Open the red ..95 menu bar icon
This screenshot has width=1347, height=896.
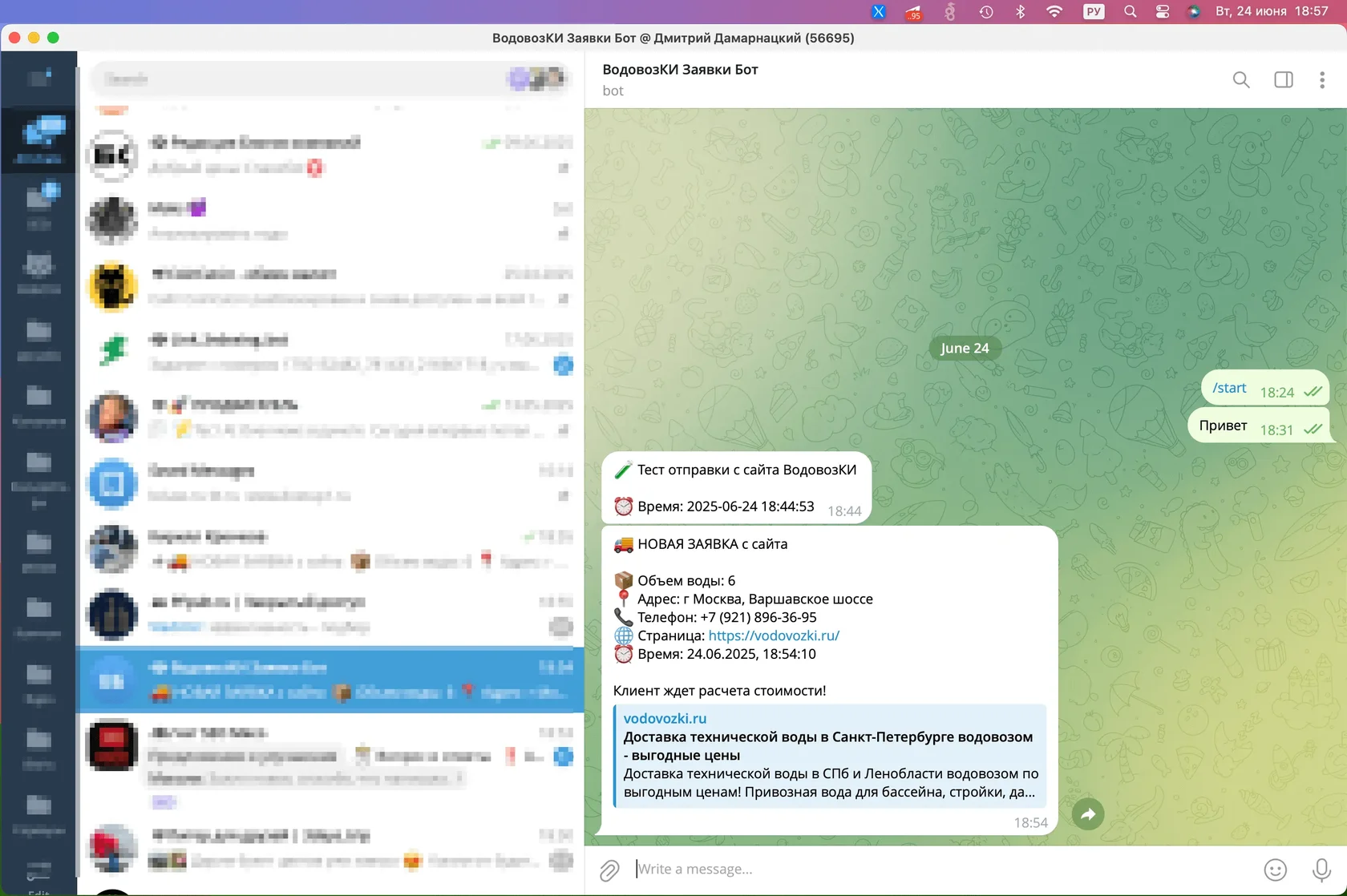click(913, 11)
